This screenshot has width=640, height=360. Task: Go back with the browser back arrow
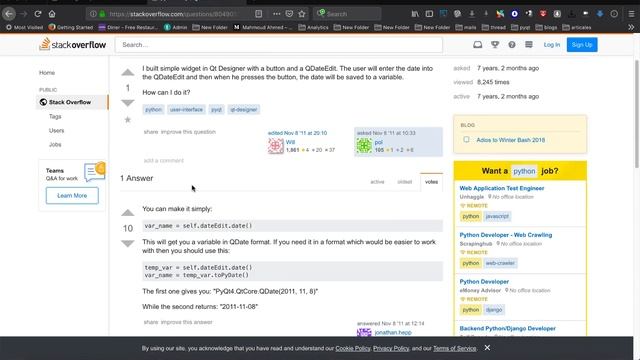(9, 14)
